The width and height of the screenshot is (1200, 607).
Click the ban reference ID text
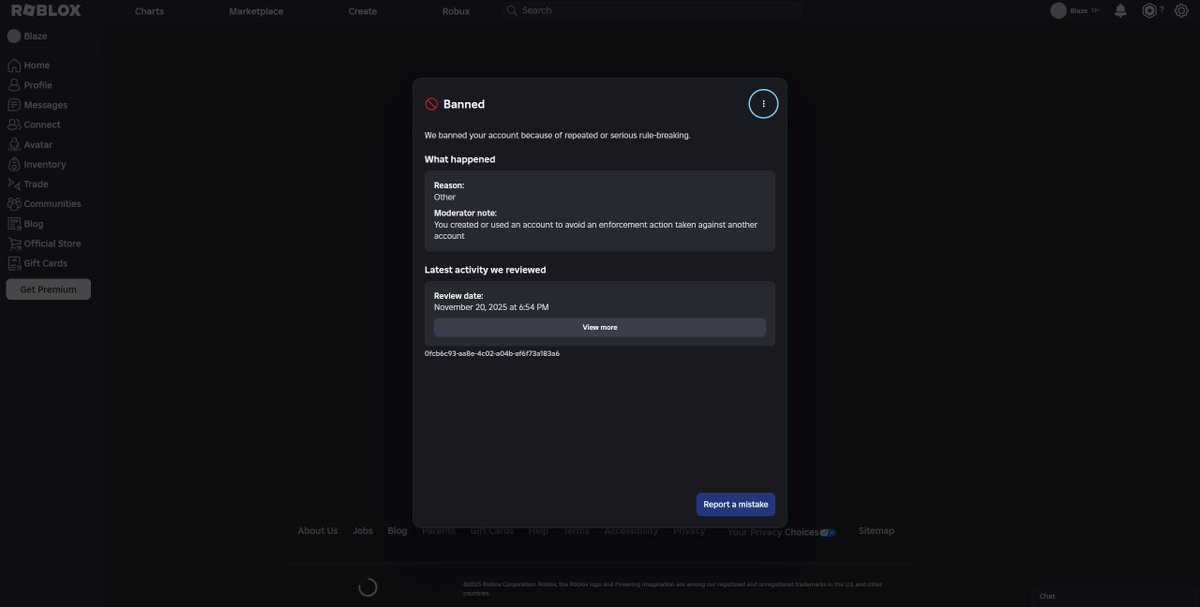492,353
